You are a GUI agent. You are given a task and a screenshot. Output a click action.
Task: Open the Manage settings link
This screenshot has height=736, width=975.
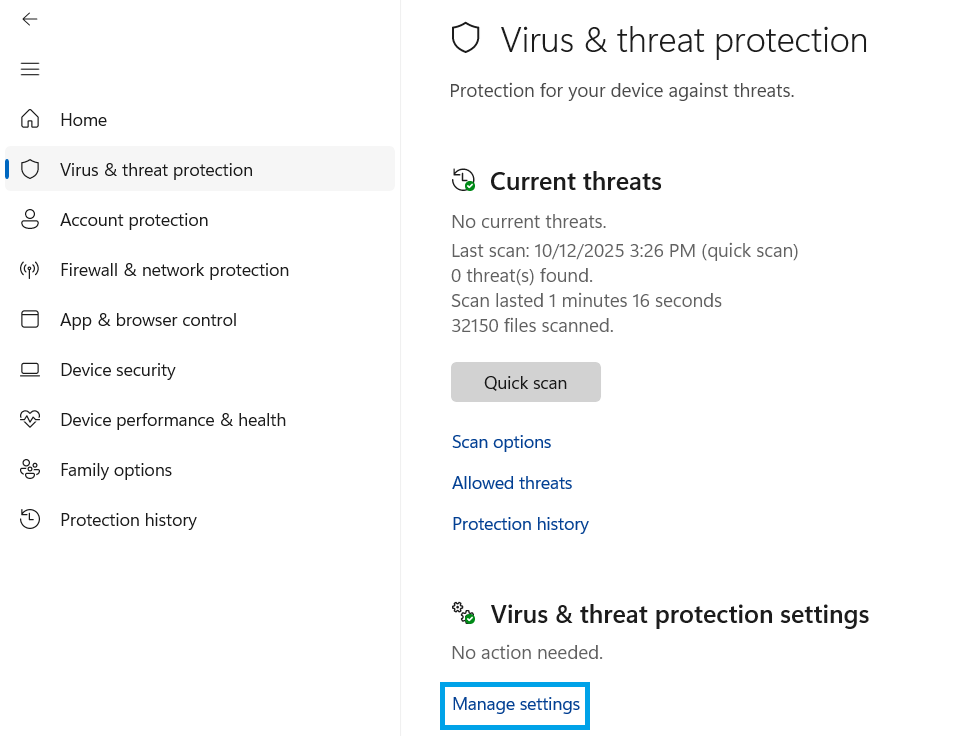(x=516, y=705)
